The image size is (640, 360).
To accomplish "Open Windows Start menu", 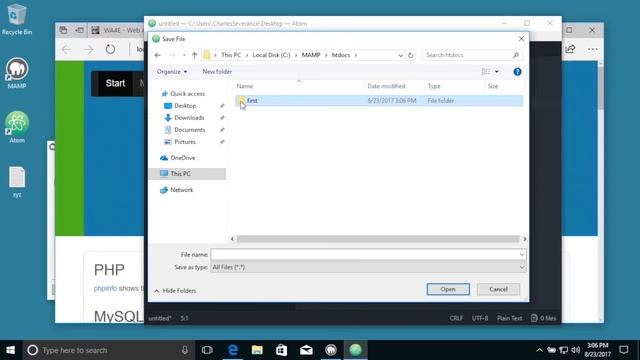I will tap(11, 350).
